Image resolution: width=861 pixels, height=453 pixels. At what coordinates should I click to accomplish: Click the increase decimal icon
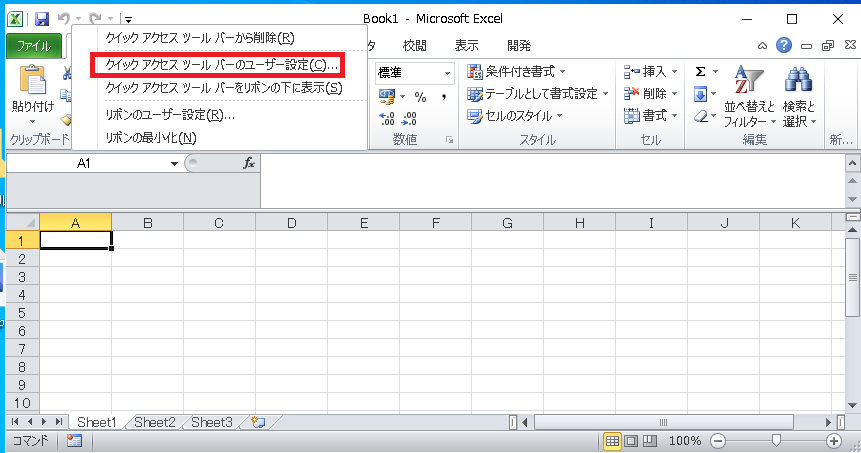tap(387, 119)
